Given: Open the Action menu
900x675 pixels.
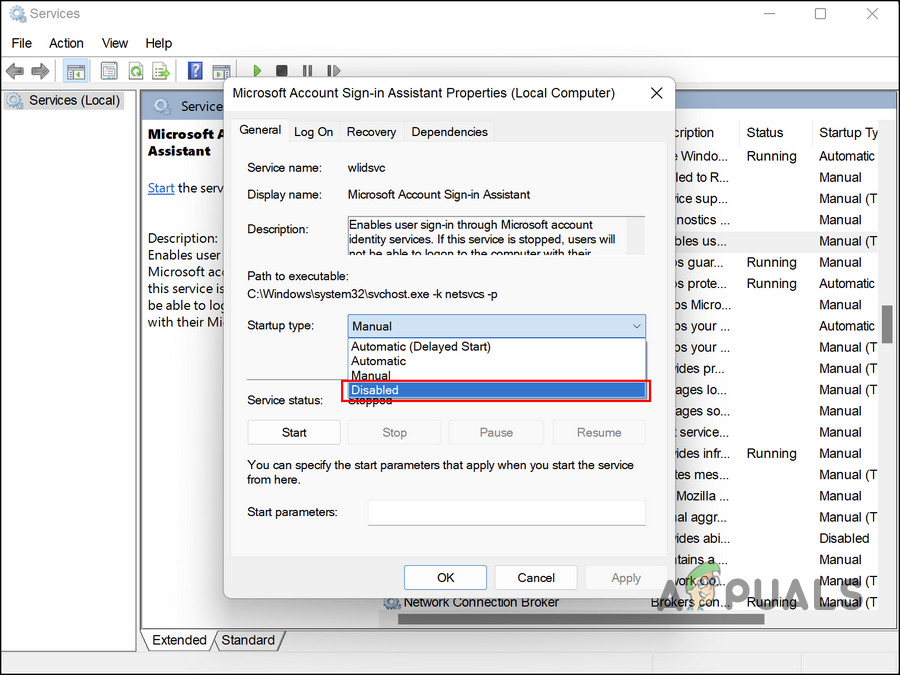Looking at the screenshot, I should tap(66, 43).
